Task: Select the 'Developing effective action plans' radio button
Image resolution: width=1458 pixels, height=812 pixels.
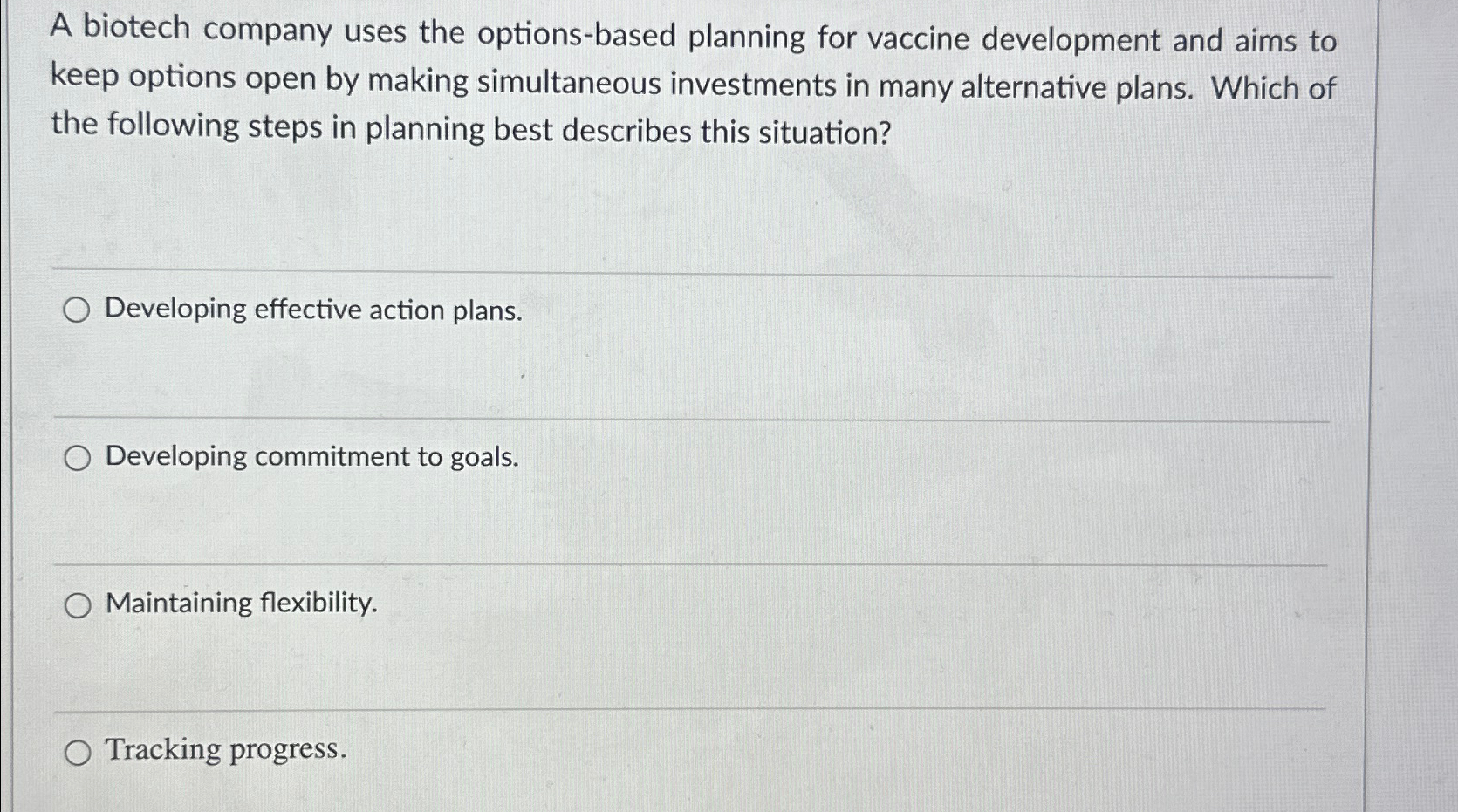Action: pos(77,310)
